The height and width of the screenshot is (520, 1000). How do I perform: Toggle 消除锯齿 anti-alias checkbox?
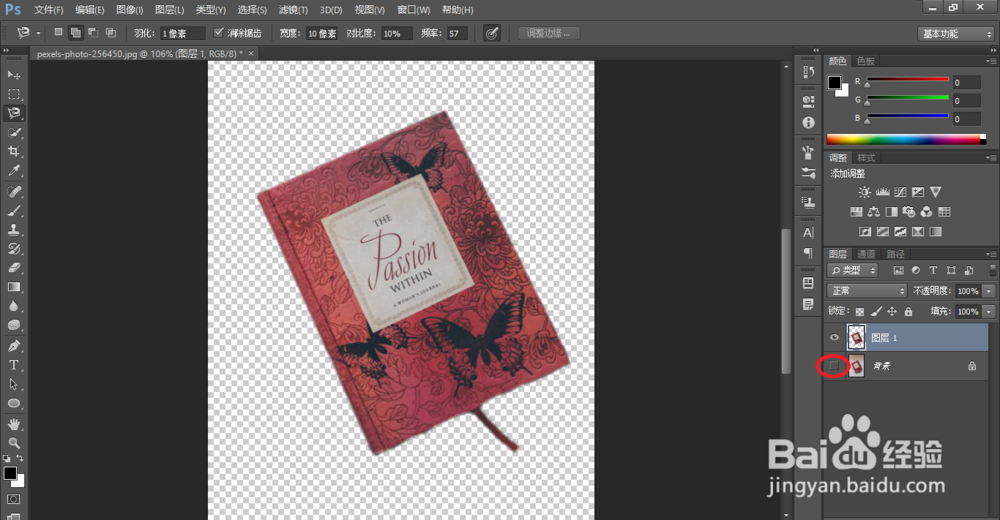pos(219,33)
